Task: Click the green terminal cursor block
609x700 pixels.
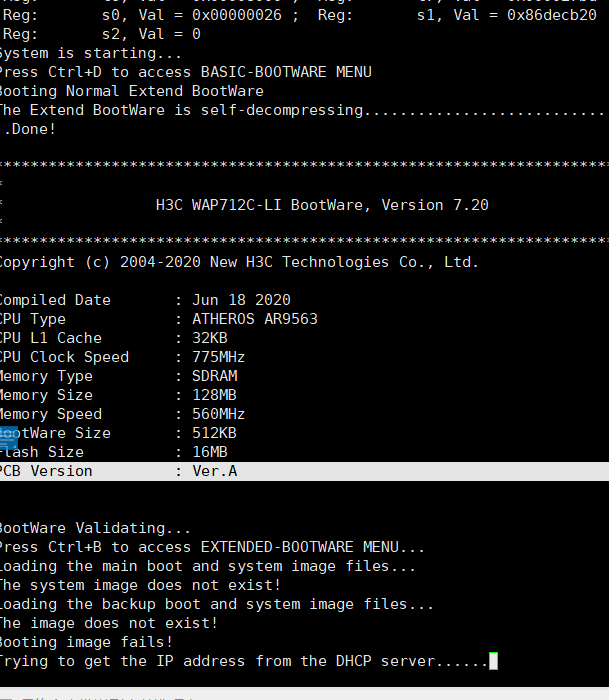Action: pyautogui.click(x=493, y=661)
